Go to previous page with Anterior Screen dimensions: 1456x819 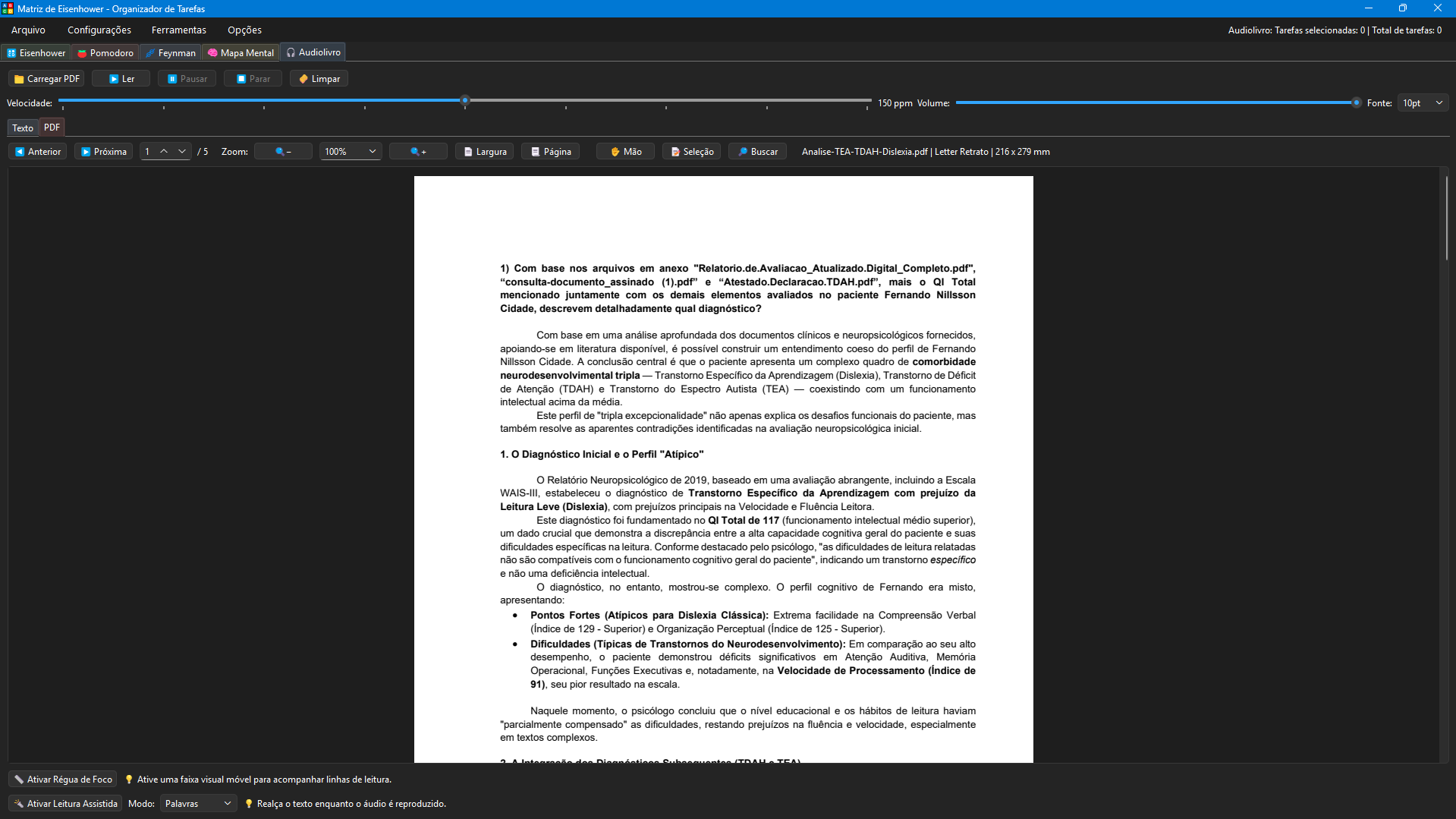tap(38, 152)
